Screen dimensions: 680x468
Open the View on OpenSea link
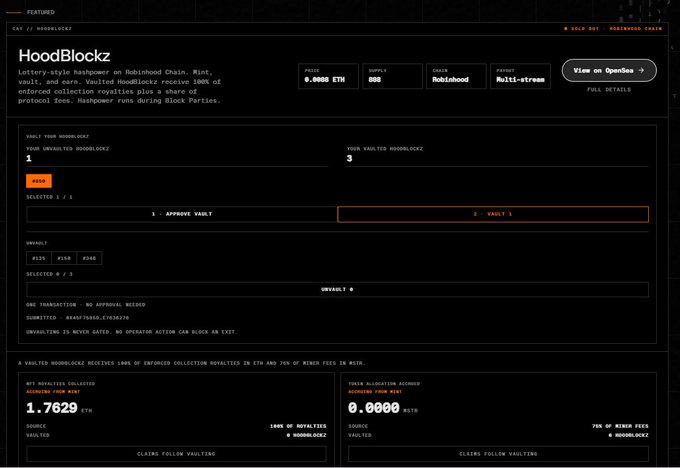click(x=609, y=70)
